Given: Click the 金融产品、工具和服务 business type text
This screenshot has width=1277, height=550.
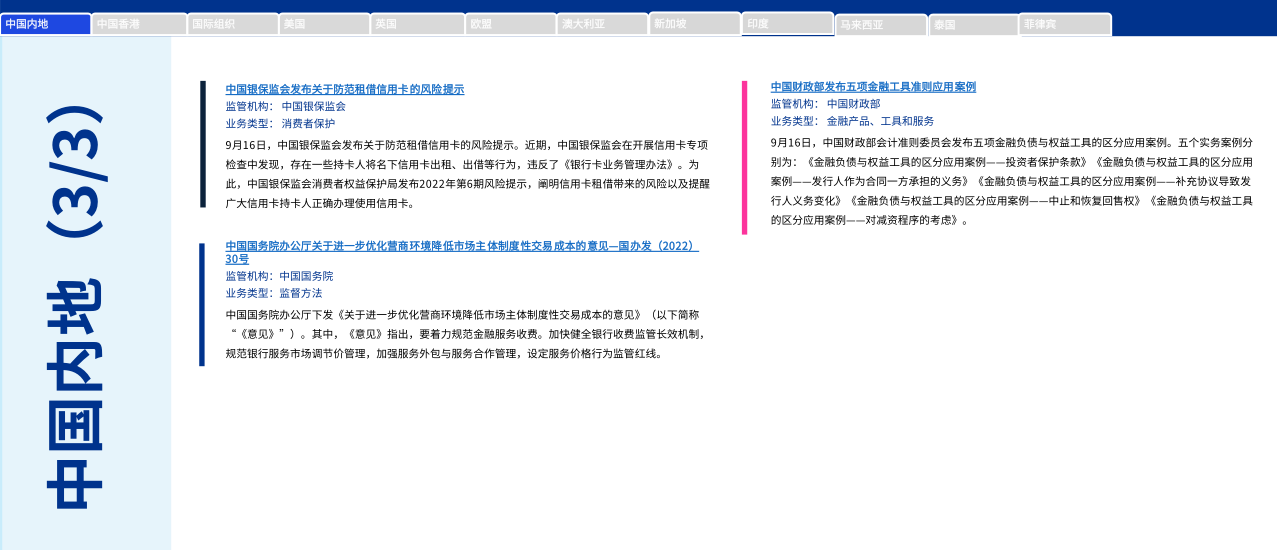Looking at the screenshot, I should point(880,121).
